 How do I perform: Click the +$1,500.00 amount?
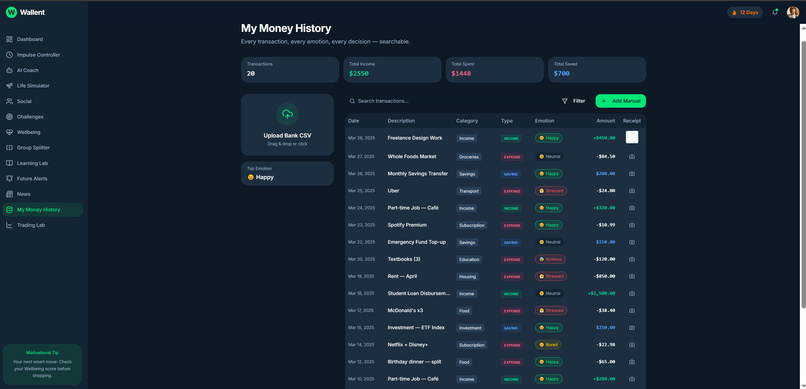(601, 293)
